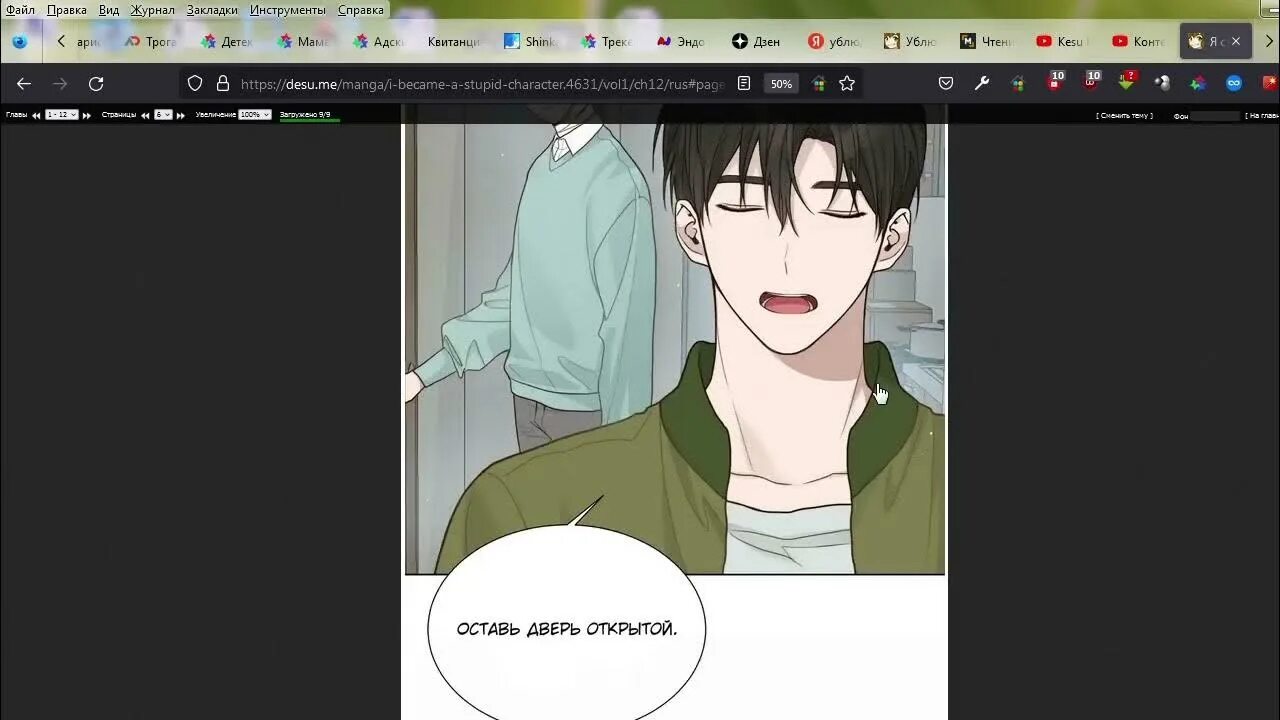The image size is (1280, 720).
Task: Switch to the Yandex ублю tab
Action: point(834,42)
